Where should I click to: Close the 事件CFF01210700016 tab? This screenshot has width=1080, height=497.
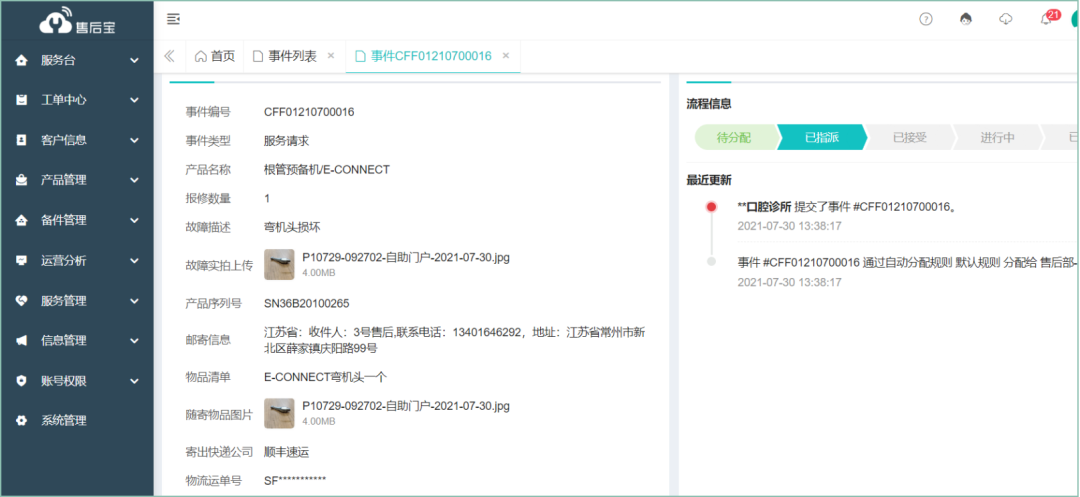coord(506,56)
